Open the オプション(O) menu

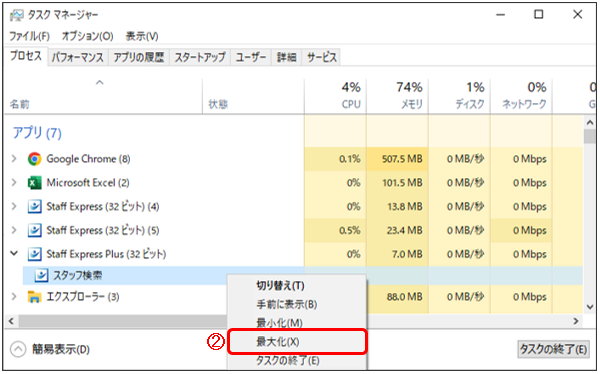point(88,36)
